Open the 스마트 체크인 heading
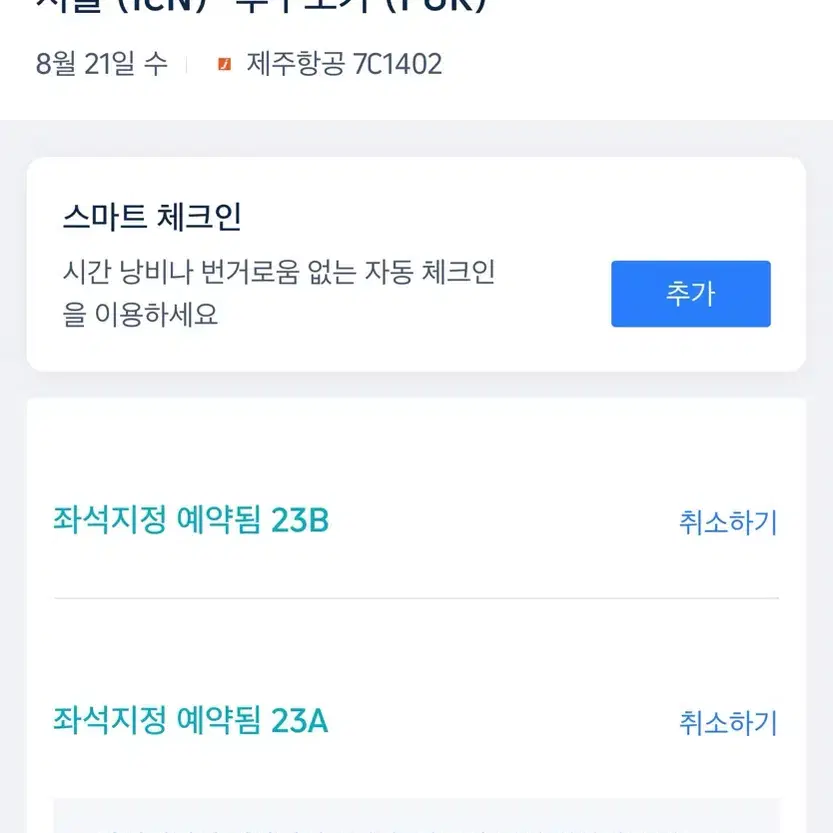The width and height of the screenshot is (833, 833). 152,217
